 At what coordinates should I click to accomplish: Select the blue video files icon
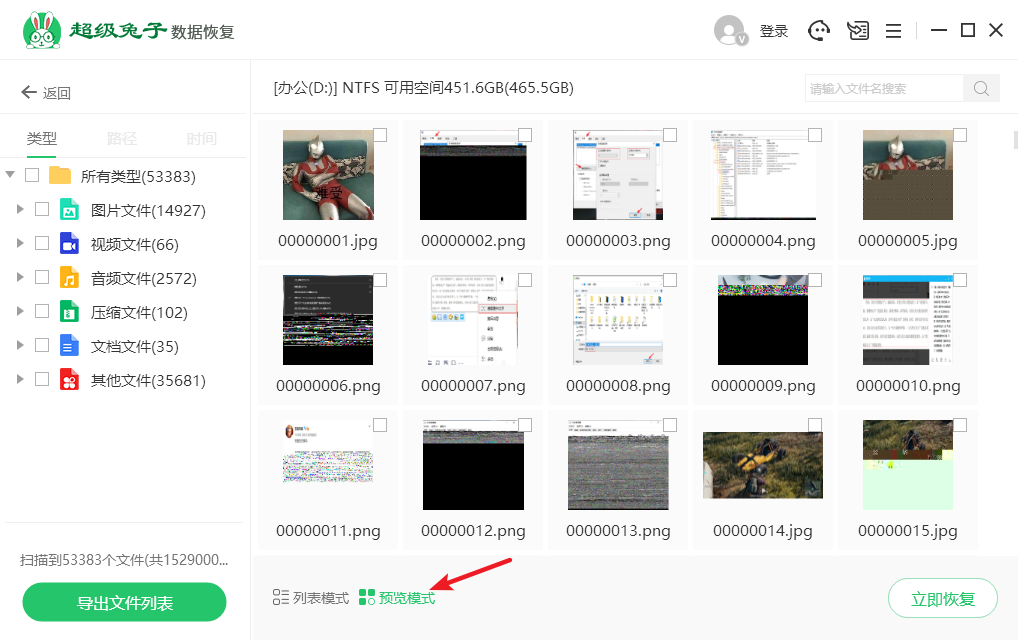click(69, 244)
